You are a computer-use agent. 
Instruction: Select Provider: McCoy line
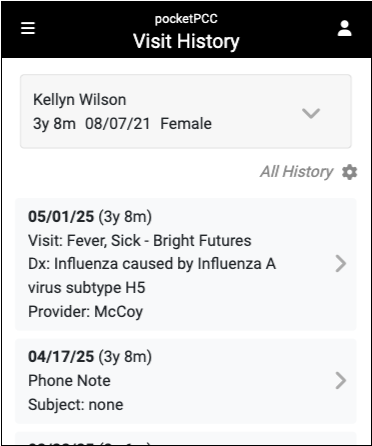[86, 312]
